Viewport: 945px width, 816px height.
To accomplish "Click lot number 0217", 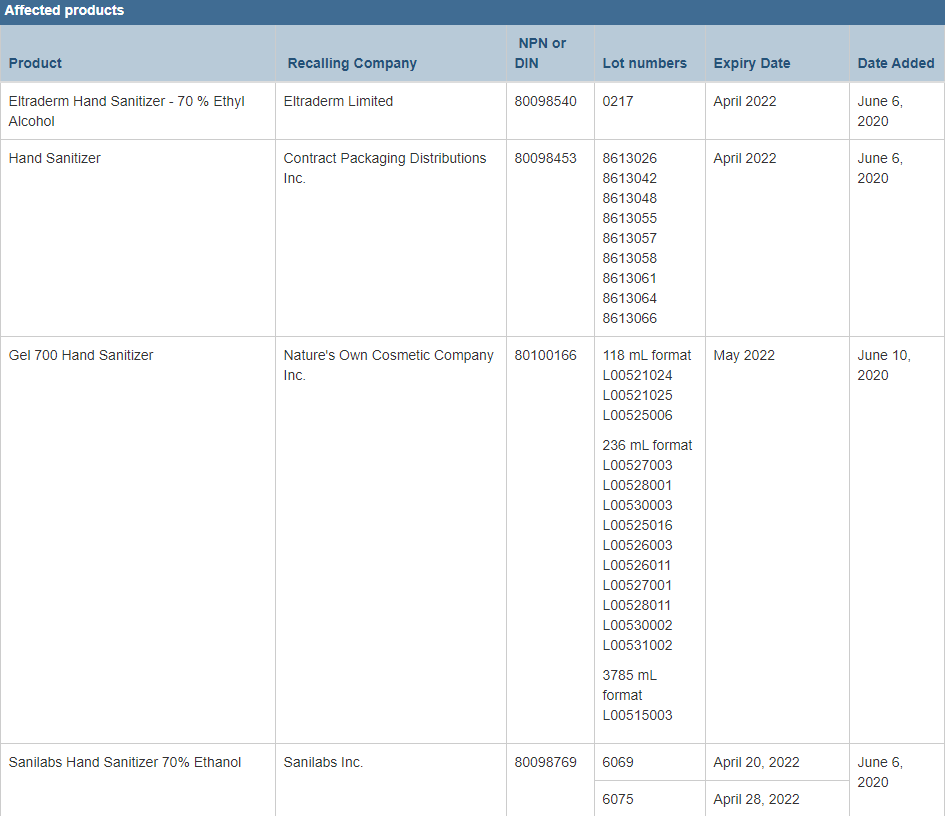I will coord(618,101).
